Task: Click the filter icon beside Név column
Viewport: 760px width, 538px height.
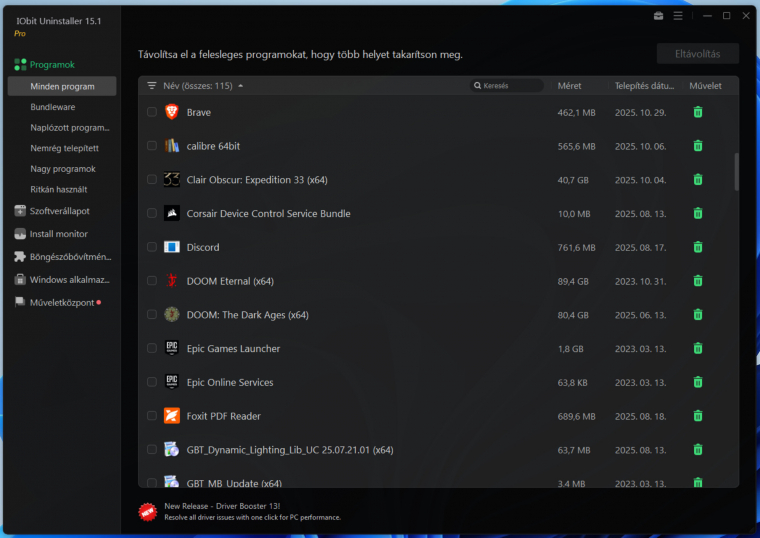Action: pos(152,86)
